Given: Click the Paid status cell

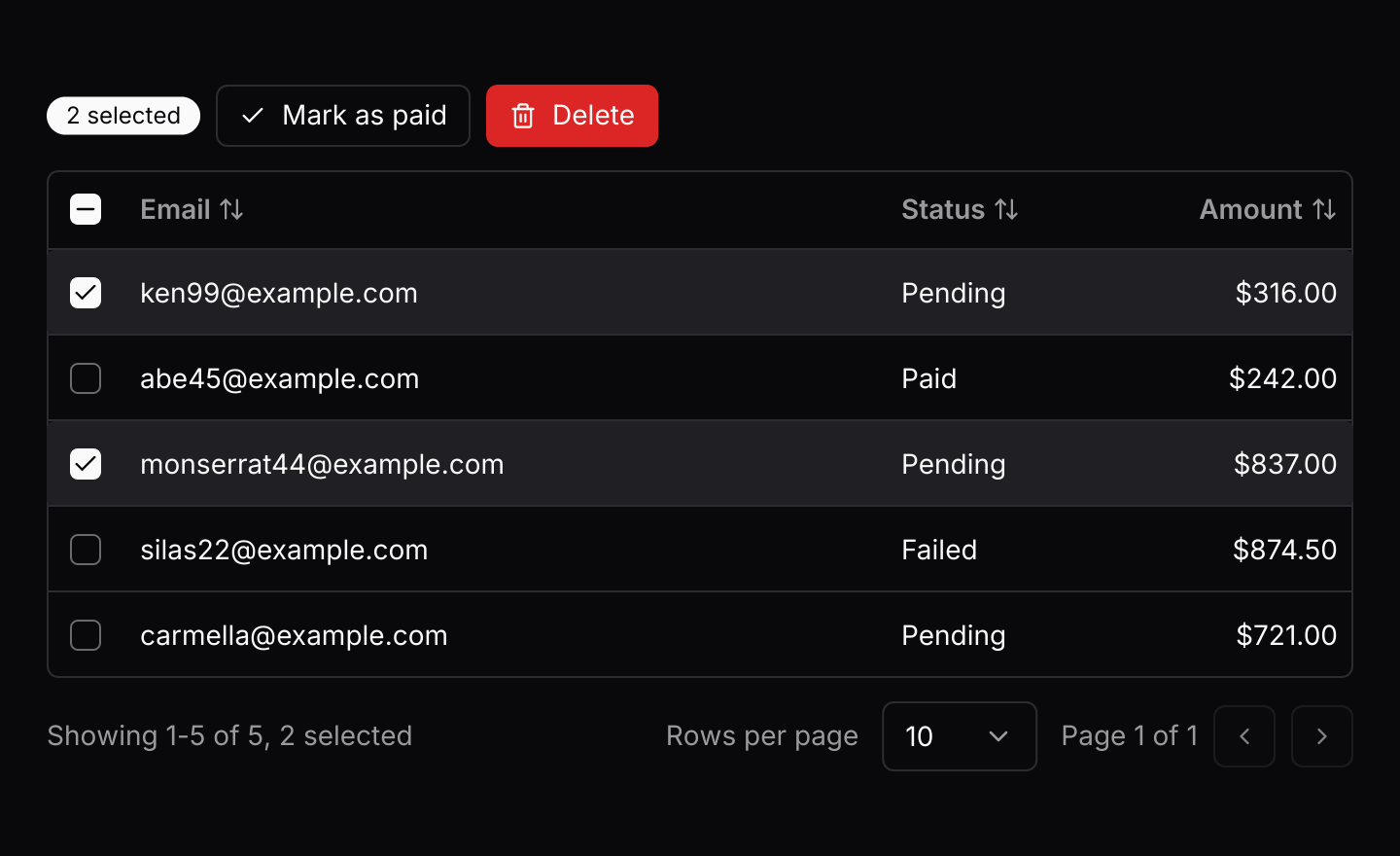Looking at the screenshot, I should click(x=929, y=378).
